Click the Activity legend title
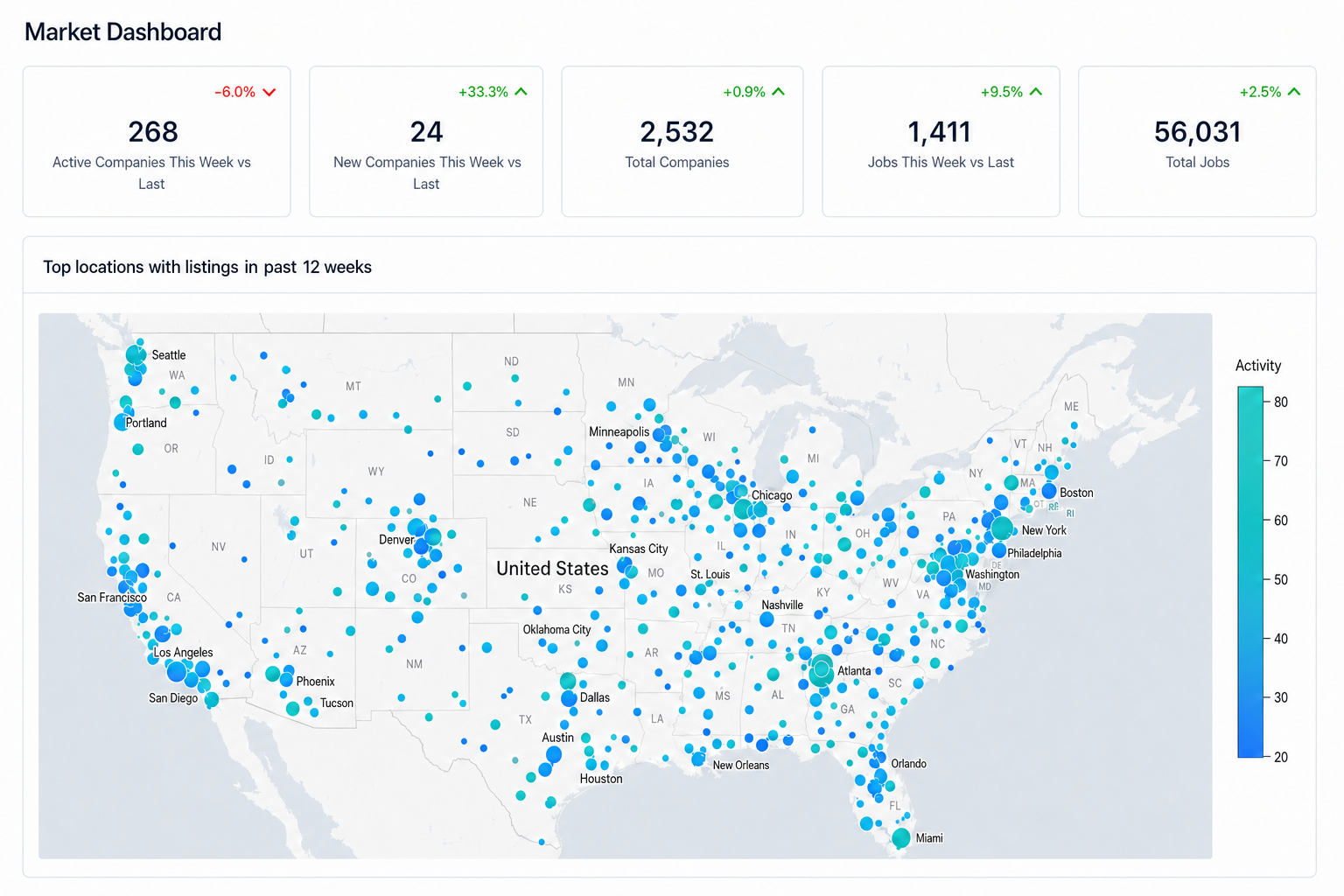This screenshot has width=1344, height=896. (x=1258, y=366)
